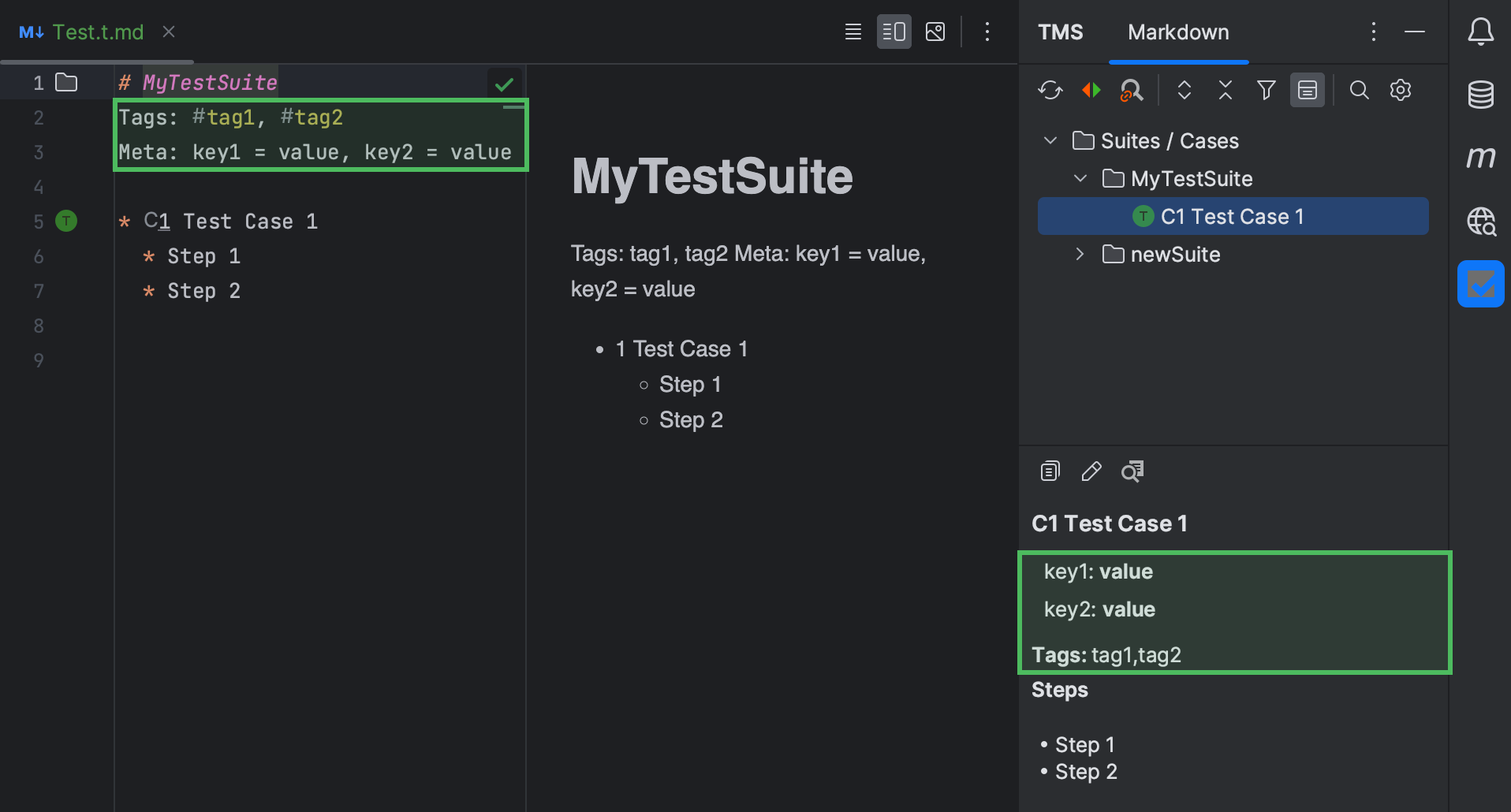Open the kebab menu next to the editor toolbar

coord(987,32)
